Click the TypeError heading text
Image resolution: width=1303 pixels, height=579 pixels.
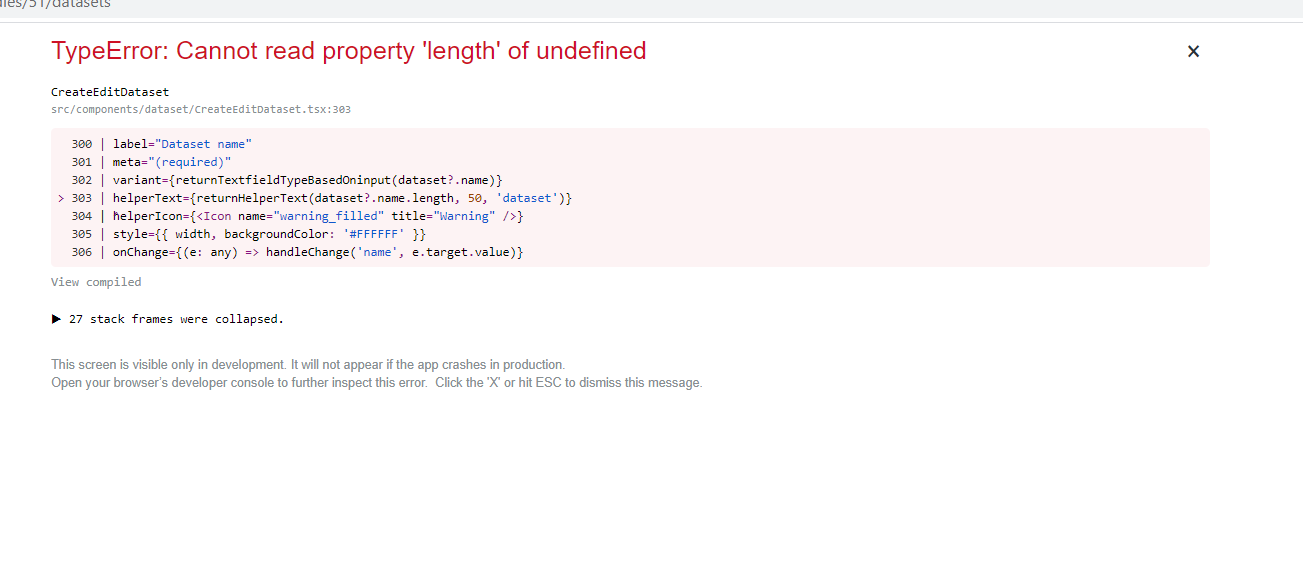349,50
